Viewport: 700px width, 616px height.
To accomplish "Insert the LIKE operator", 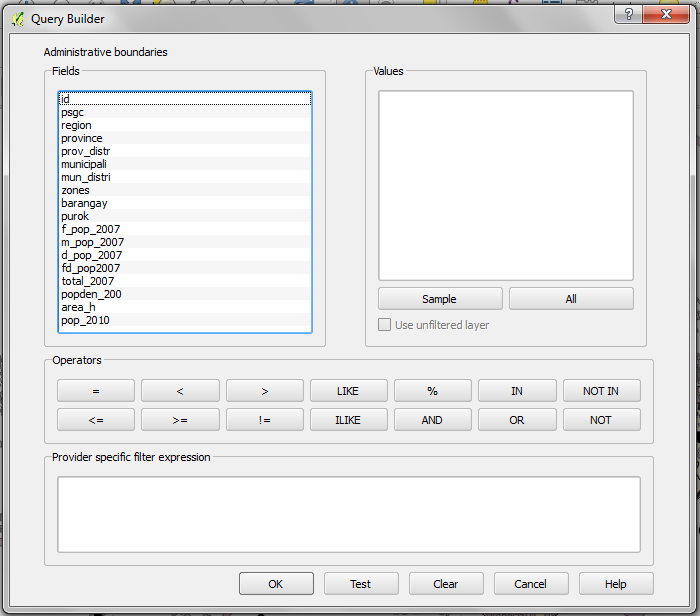I will (349, 391).
